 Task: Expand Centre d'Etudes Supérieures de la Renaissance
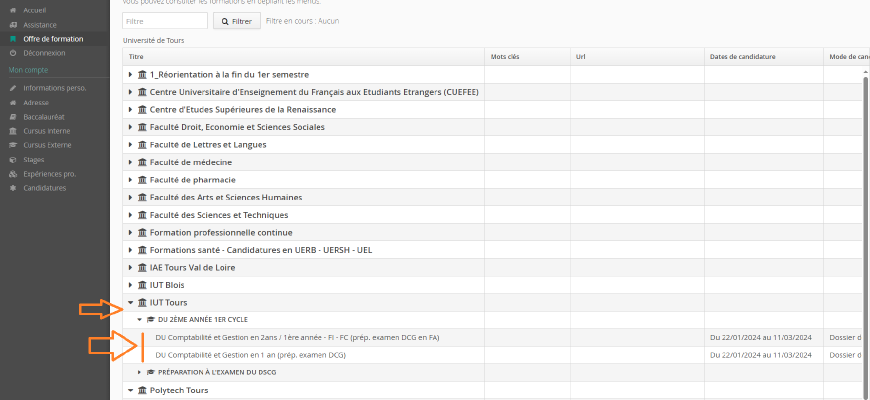[x=130, y=110]
